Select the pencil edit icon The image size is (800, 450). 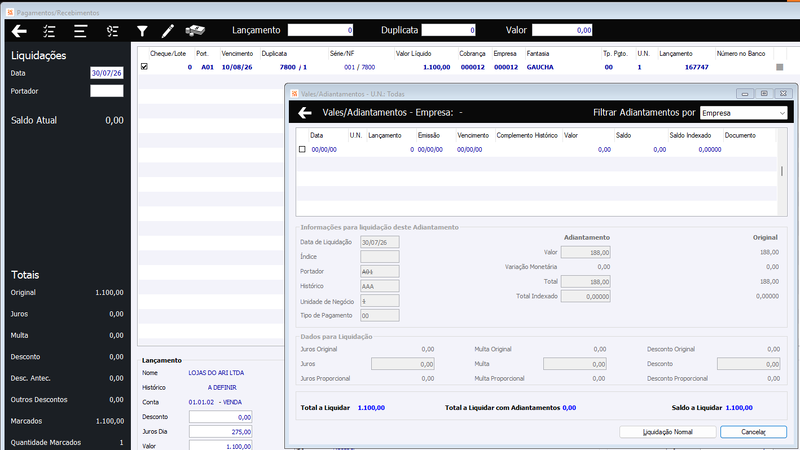[167, 31]
